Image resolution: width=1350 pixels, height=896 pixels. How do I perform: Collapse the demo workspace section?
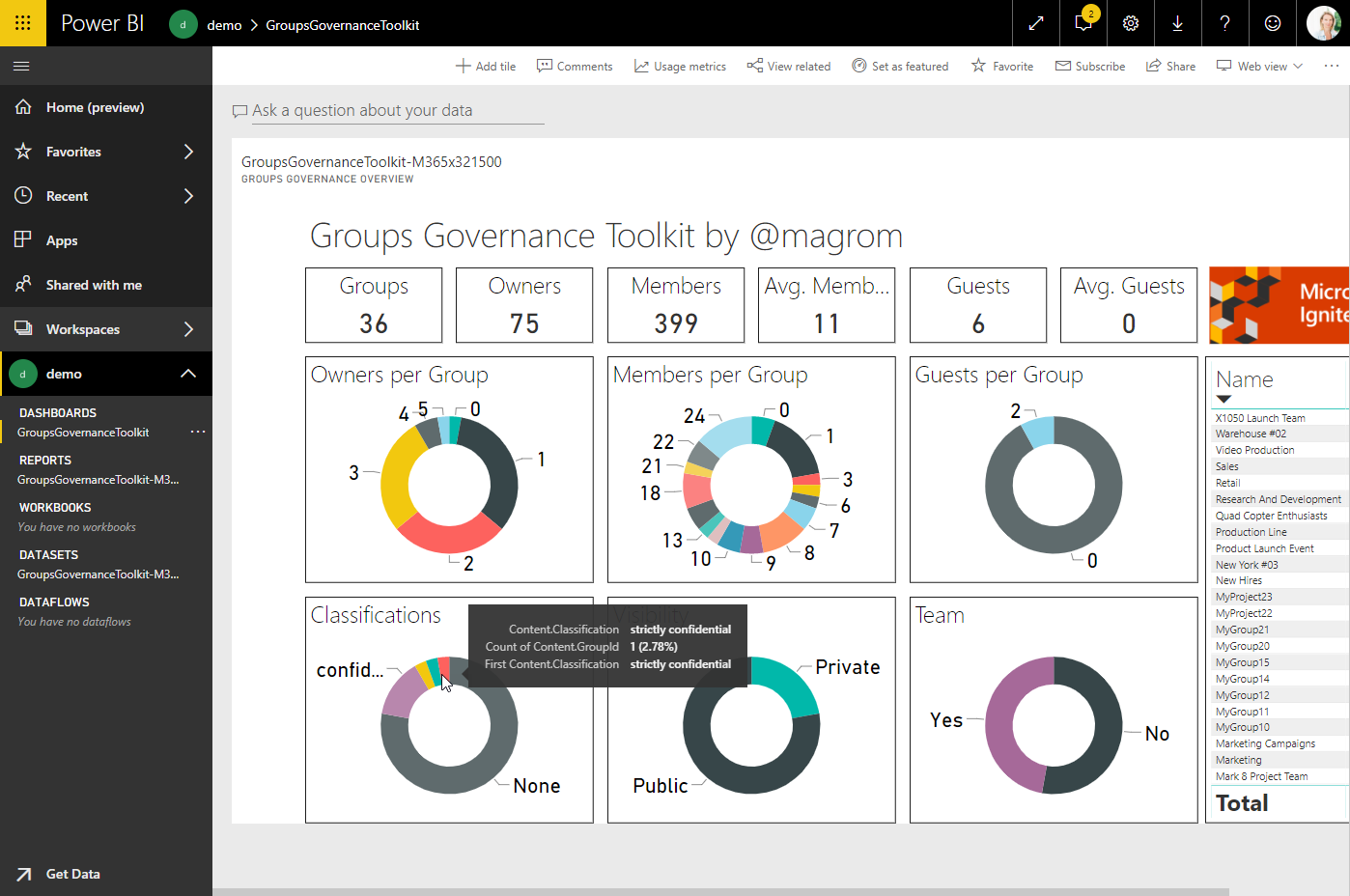(188, 374)
